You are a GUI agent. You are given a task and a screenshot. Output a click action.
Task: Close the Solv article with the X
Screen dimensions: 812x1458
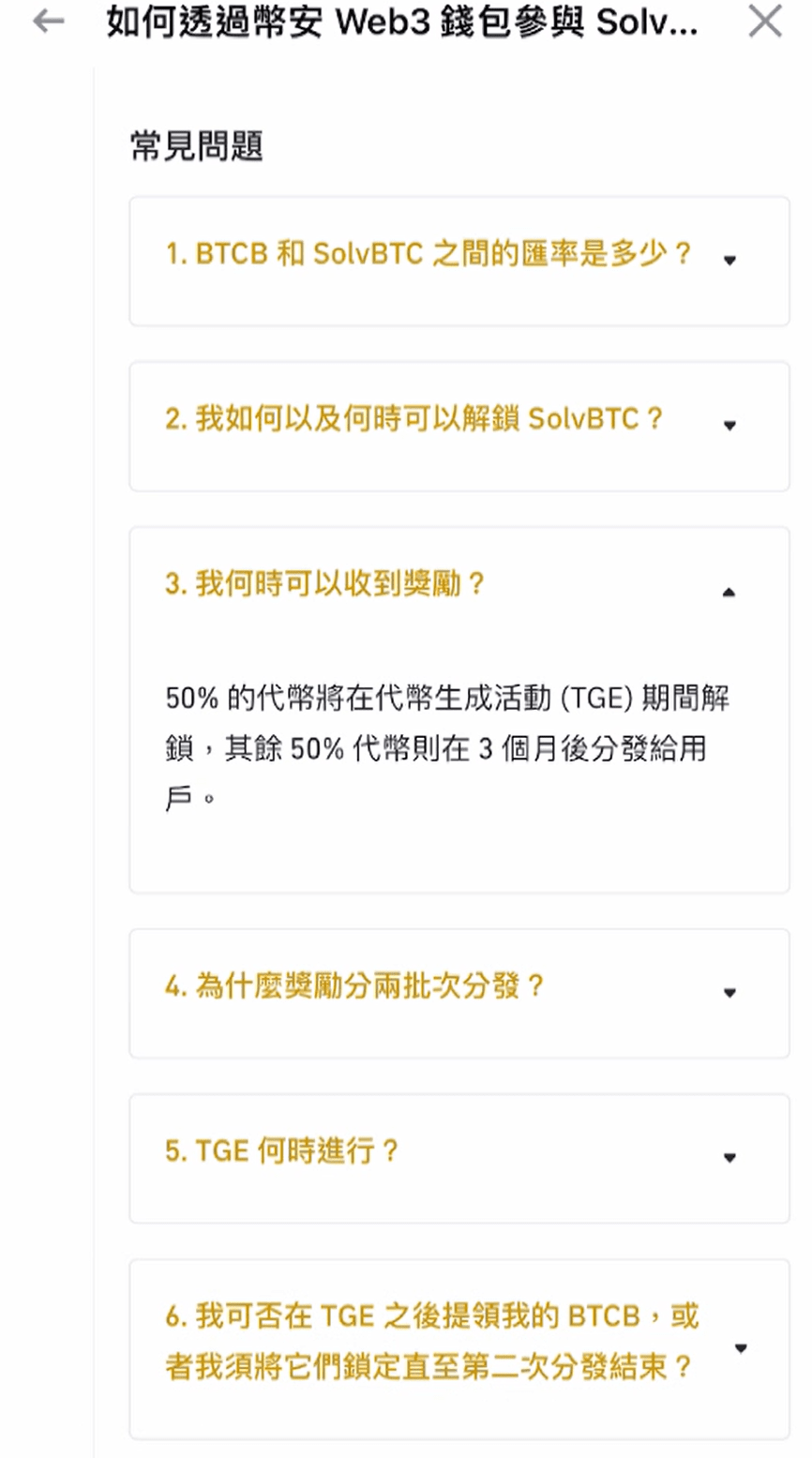point(765,22)
